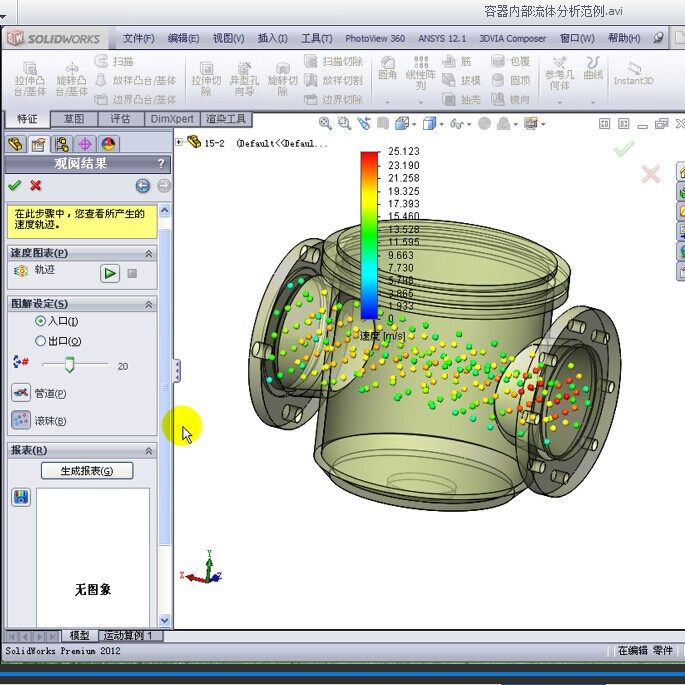Collapse the 报表 section
Viewport: 685px width, 685px height.
(150, 451)
